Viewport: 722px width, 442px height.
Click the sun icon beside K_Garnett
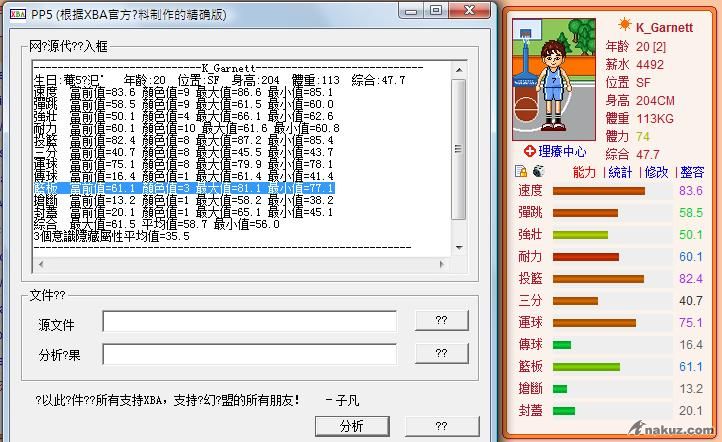[x=624, y=24]
